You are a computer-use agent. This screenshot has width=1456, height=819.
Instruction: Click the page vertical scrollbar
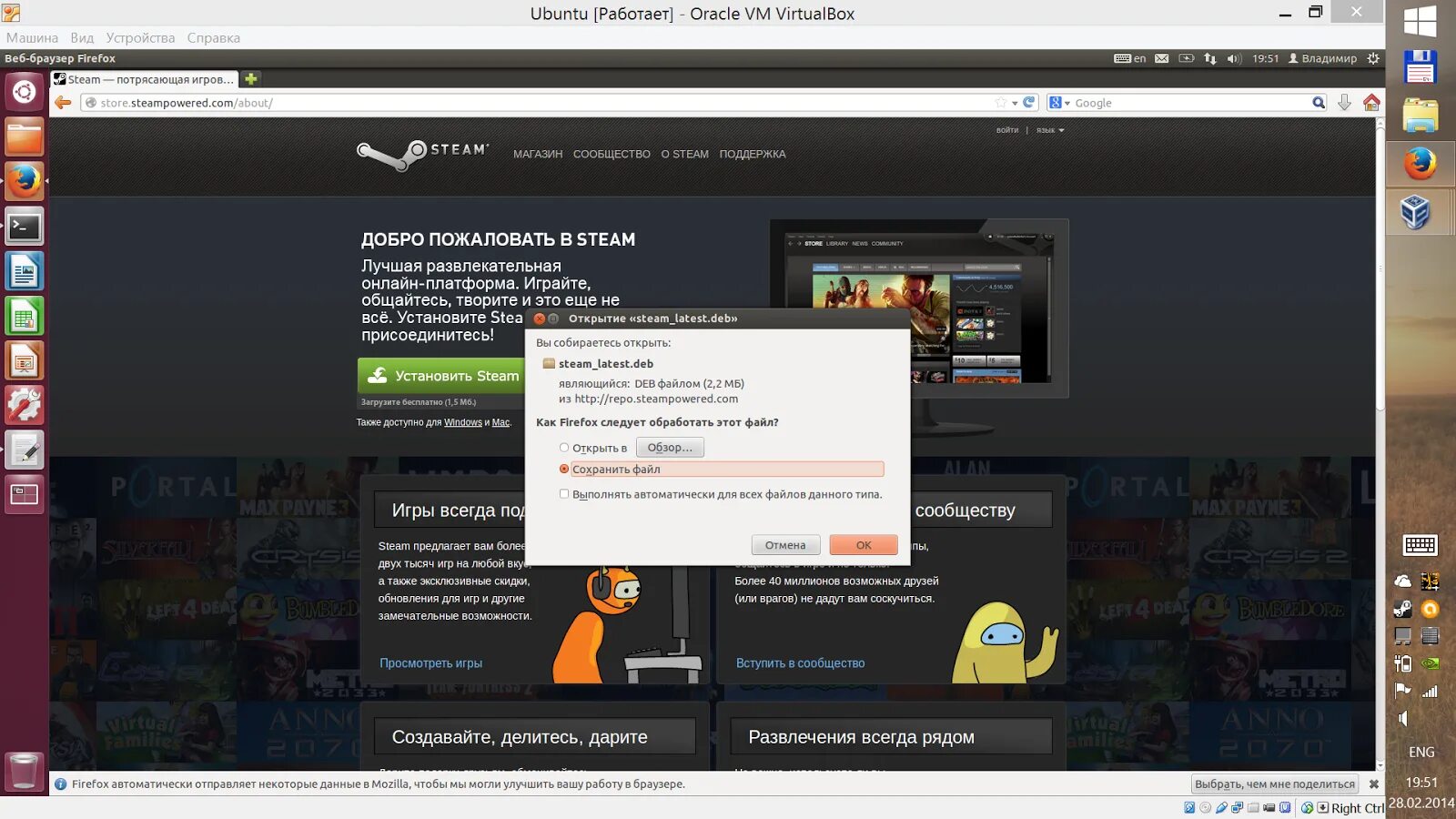(x=1380, y=268)
